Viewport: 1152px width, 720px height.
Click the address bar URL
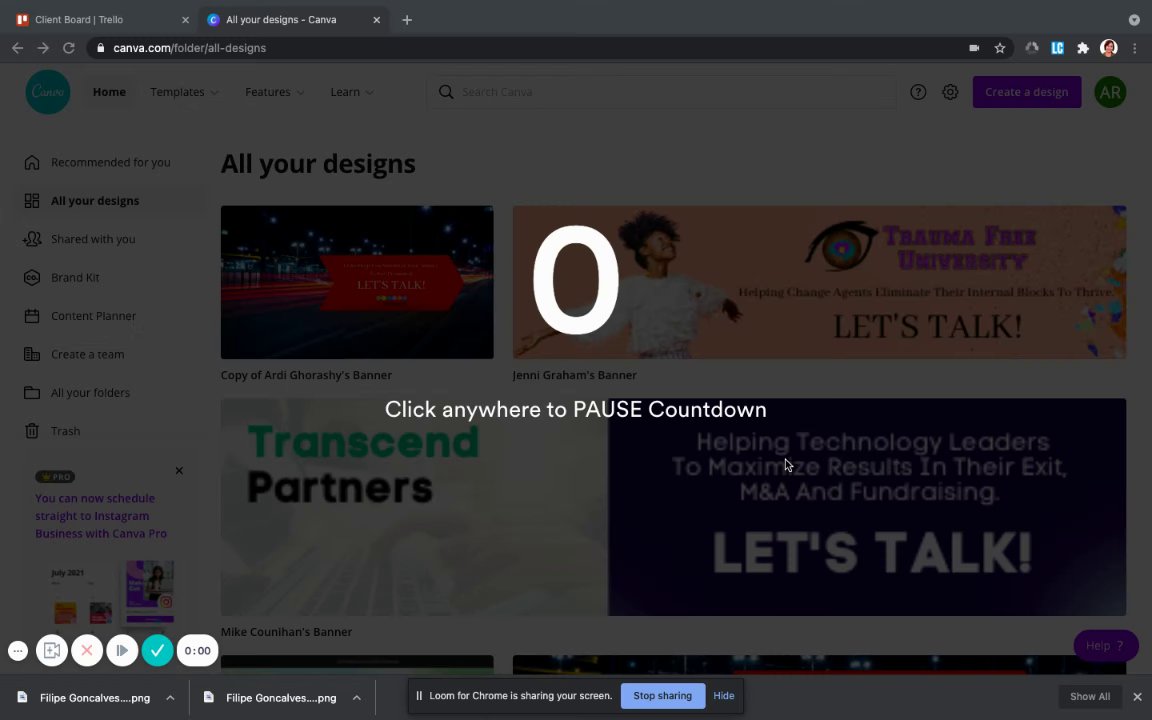(190, 48)
